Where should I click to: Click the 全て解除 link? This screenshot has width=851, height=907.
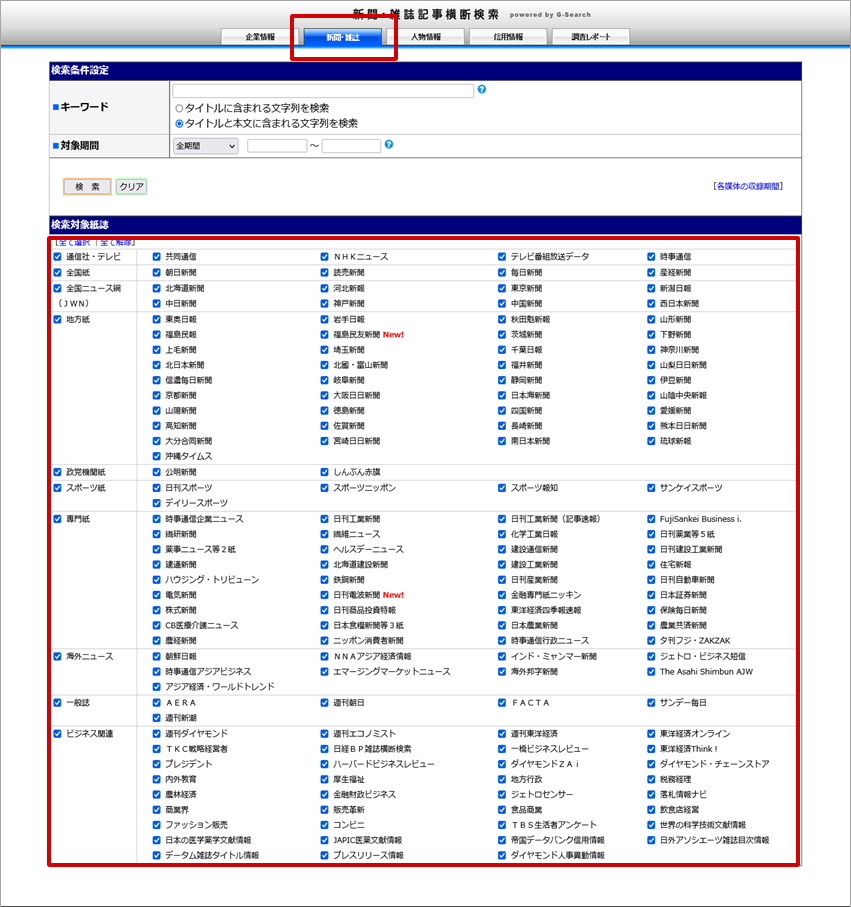click(116, 243)
